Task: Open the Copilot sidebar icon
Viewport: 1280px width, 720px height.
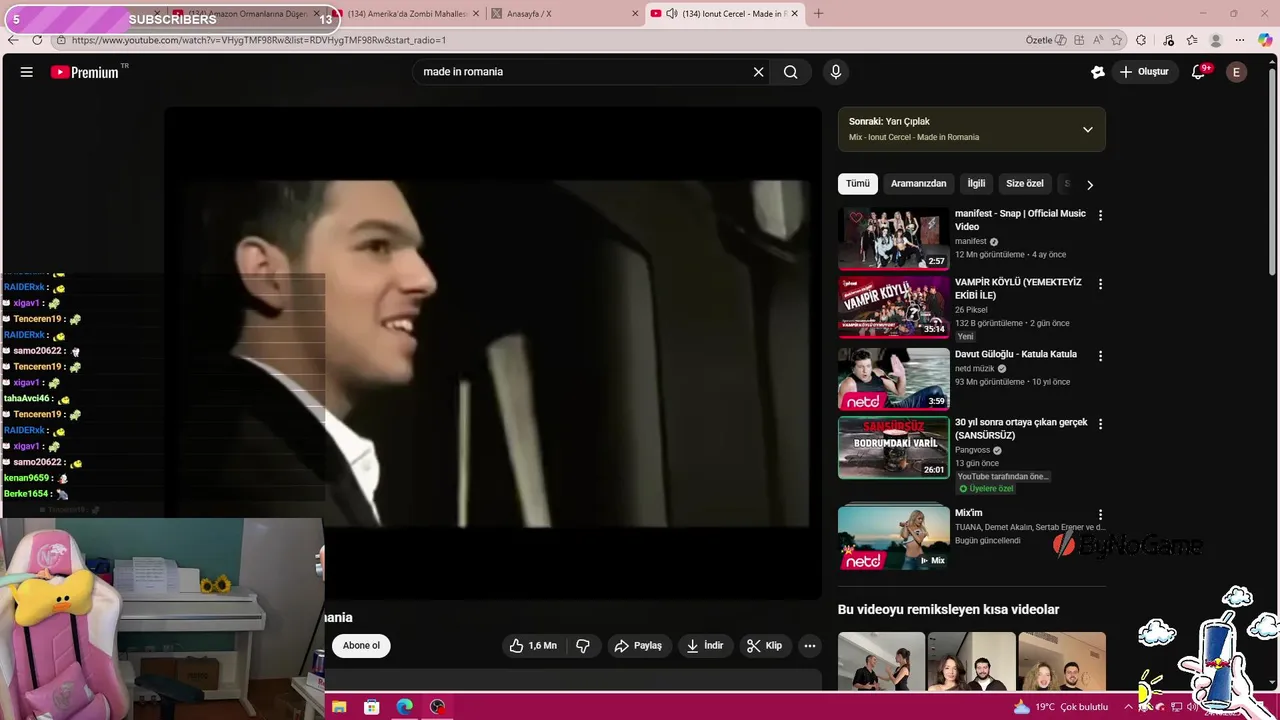Action: (x=1266, y=40)
